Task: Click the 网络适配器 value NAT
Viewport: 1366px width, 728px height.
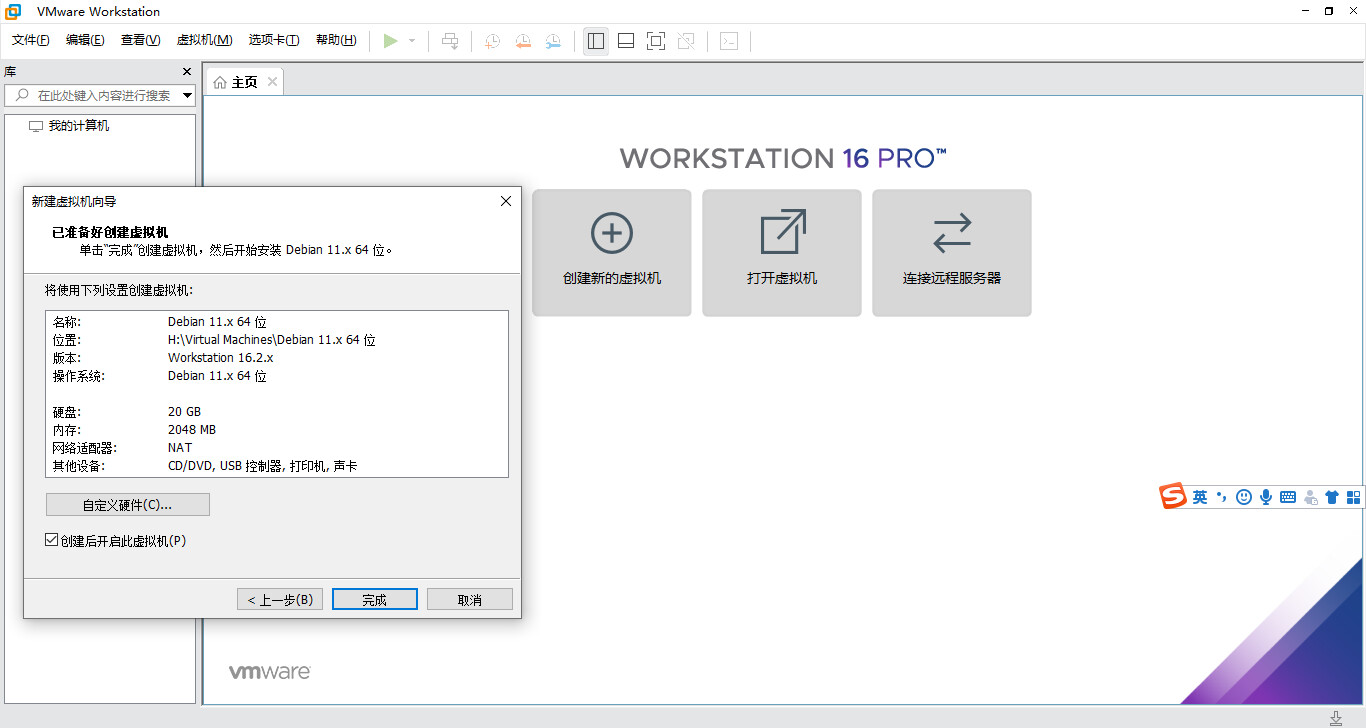Action: (x=180, y=448)
